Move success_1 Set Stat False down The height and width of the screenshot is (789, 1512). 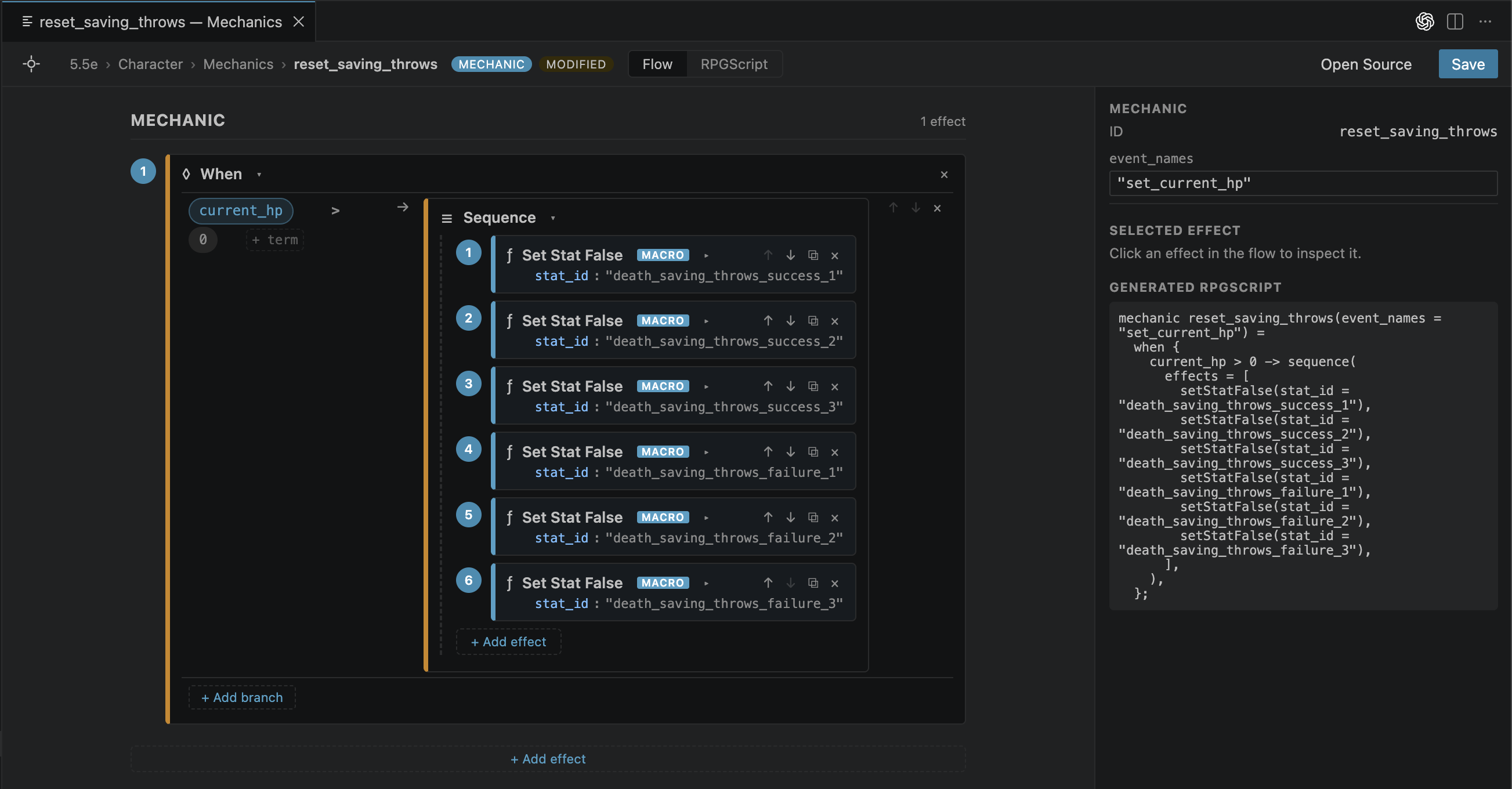[x=791, y=255]
